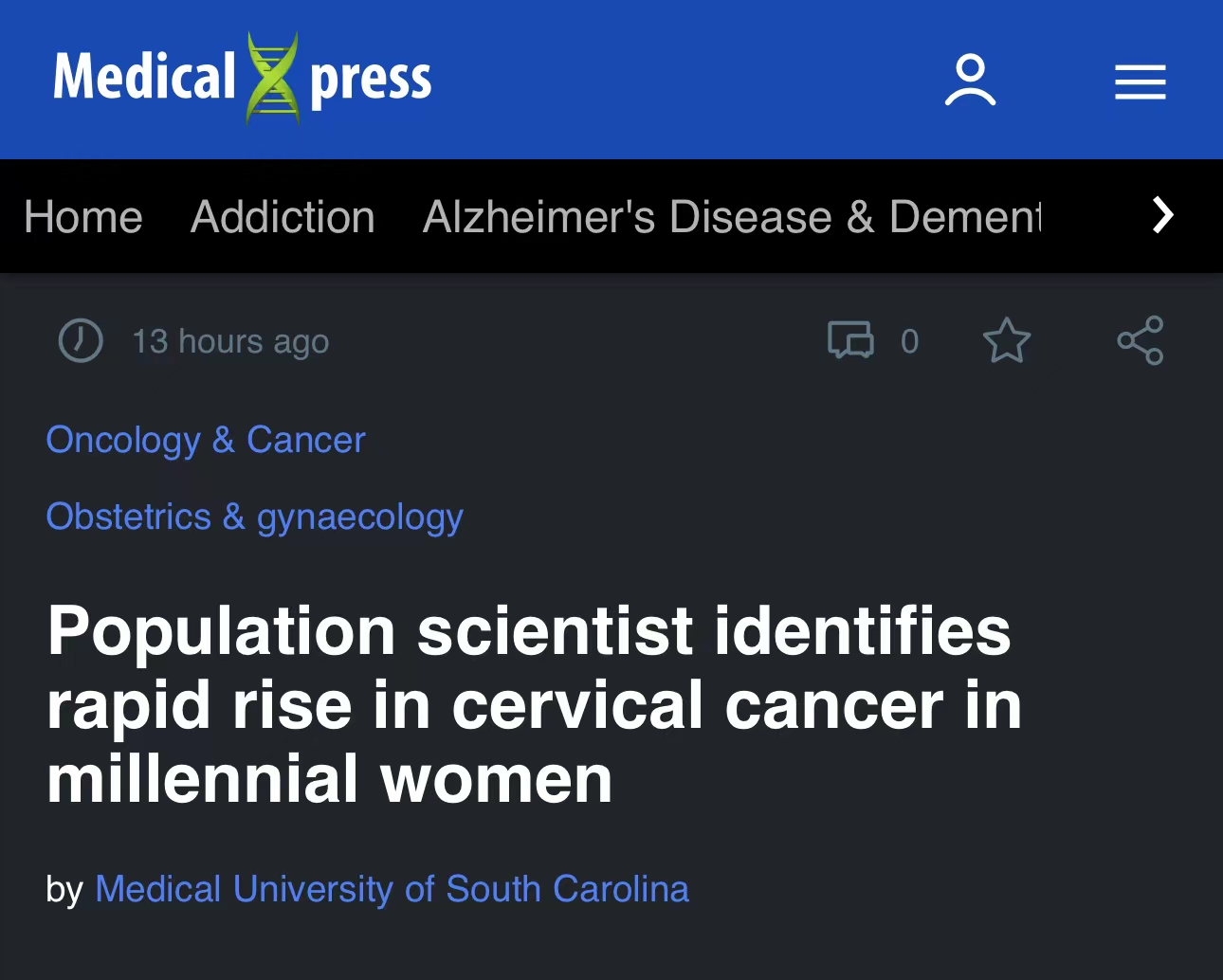
Task: Click the "Medical" word in the logo
Action: coord(144,77)
